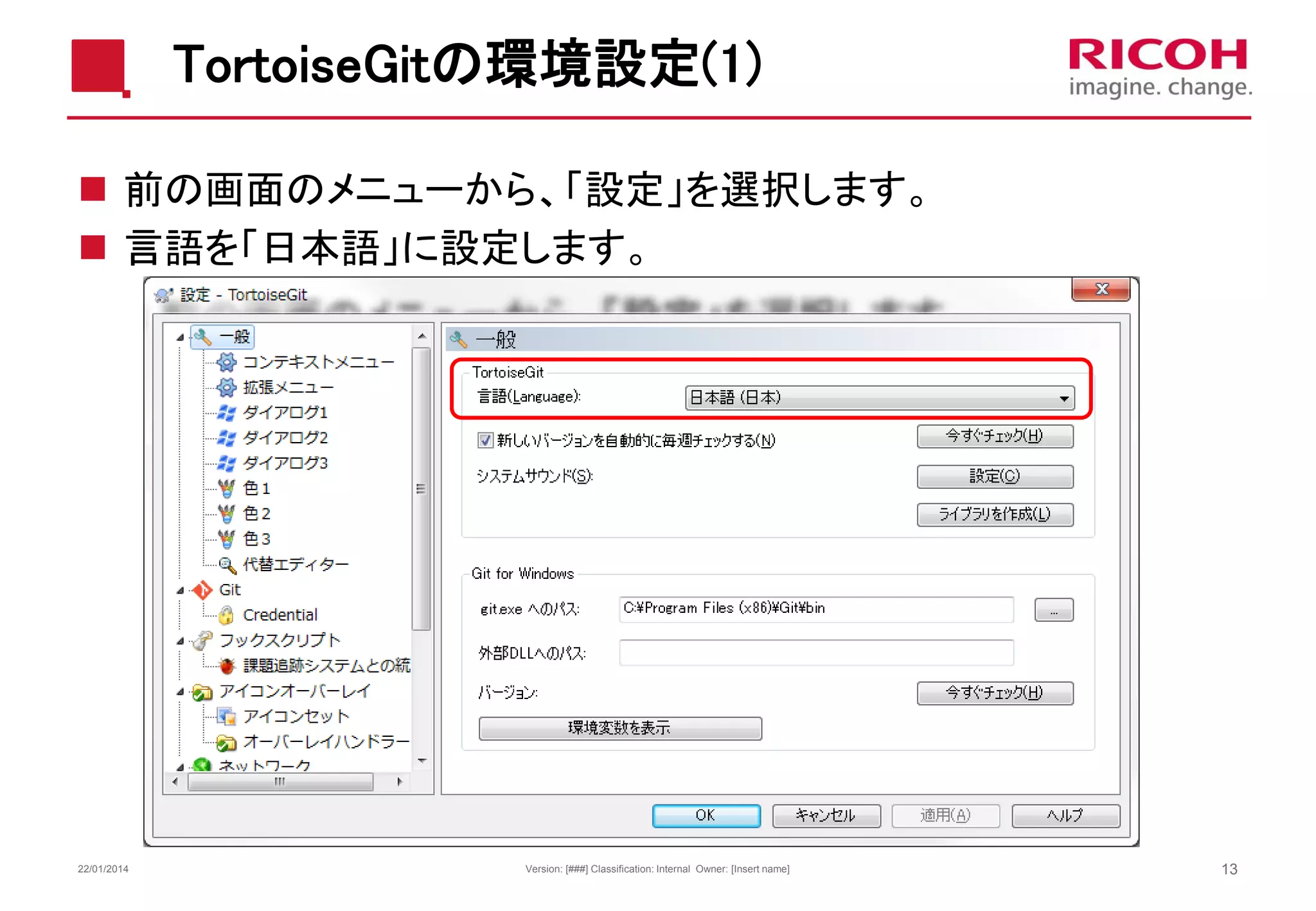Click the padlock icon for Credential
Screen dimensions: 1316x911
226,615
